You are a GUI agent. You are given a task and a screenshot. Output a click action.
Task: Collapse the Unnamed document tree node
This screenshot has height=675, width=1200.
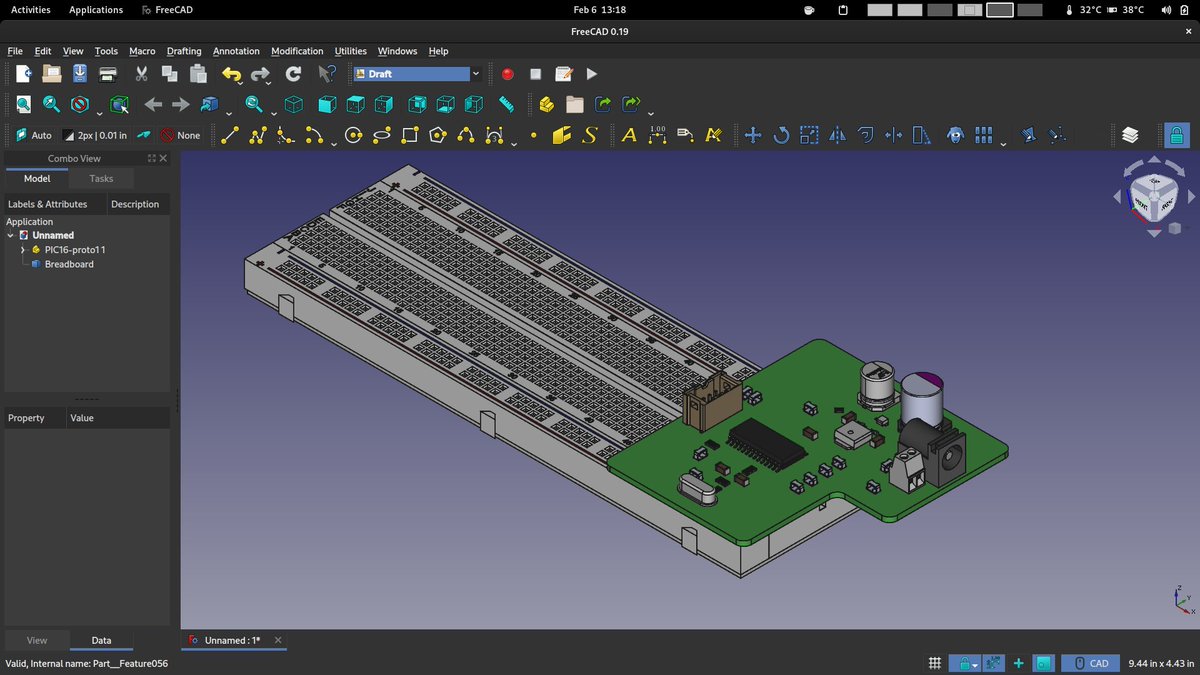(x=10, y=235)
